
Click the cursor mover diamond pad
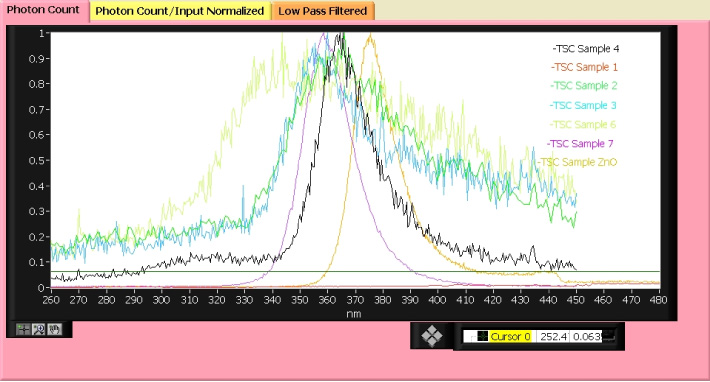(432, 336)
